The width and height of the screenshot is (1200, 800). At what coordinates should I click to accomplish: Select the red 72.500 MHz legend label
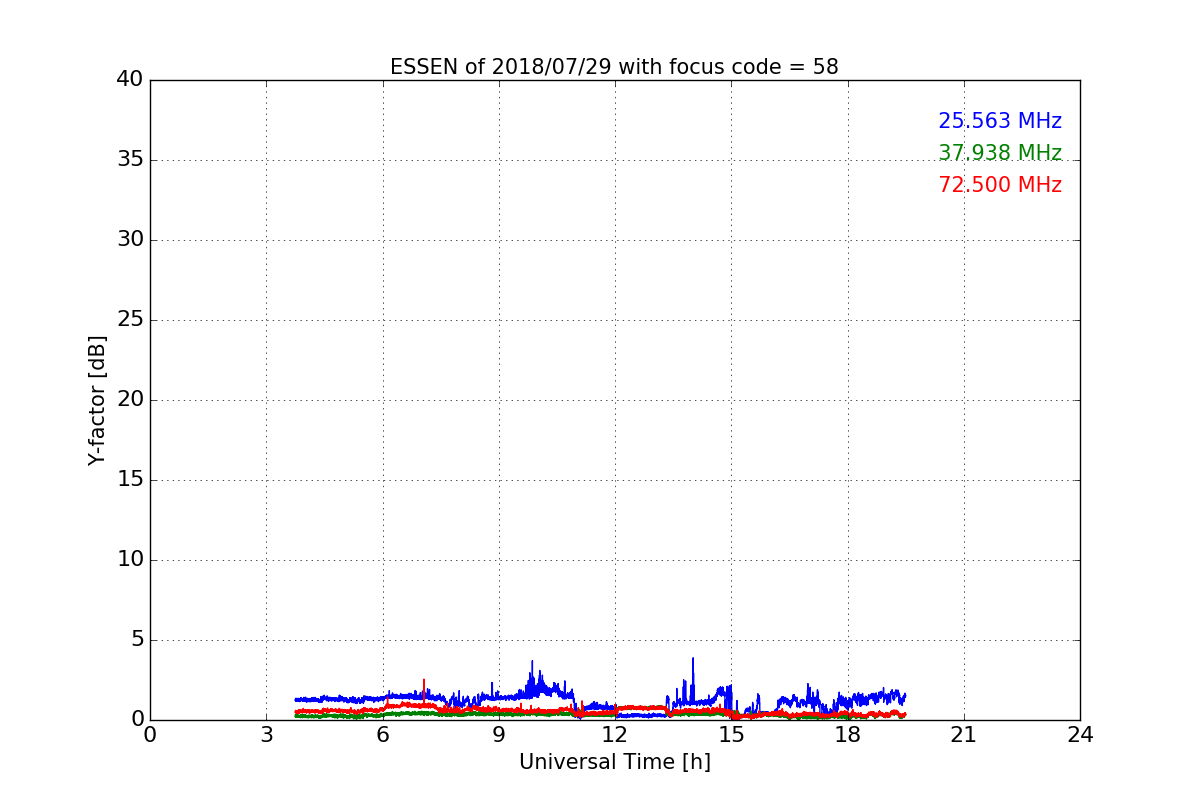click(x=1000, y=186)
